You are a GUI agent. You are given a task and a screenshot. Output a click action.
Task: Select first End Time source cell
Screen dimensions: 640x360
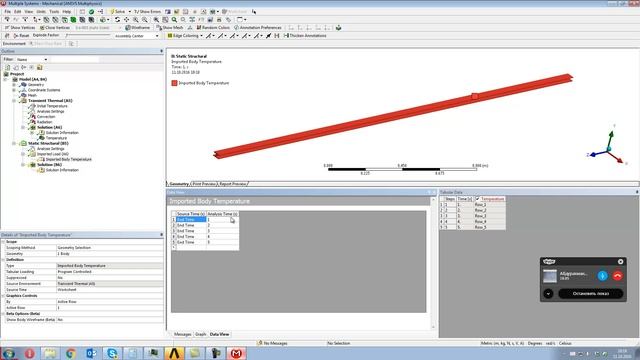coord(191,220)
